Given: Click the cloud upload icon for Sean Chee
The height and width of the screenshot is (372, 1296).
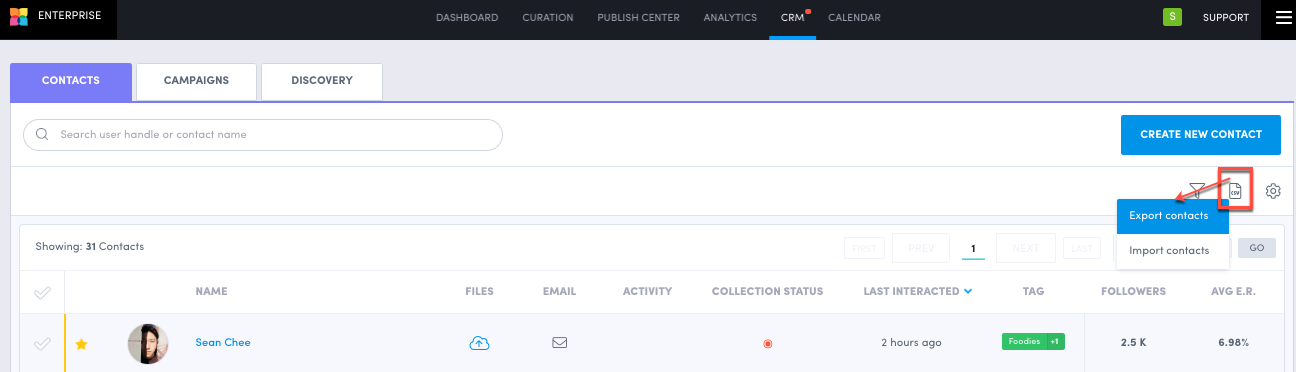Looking at the screenshot, I should coord(479,343).
